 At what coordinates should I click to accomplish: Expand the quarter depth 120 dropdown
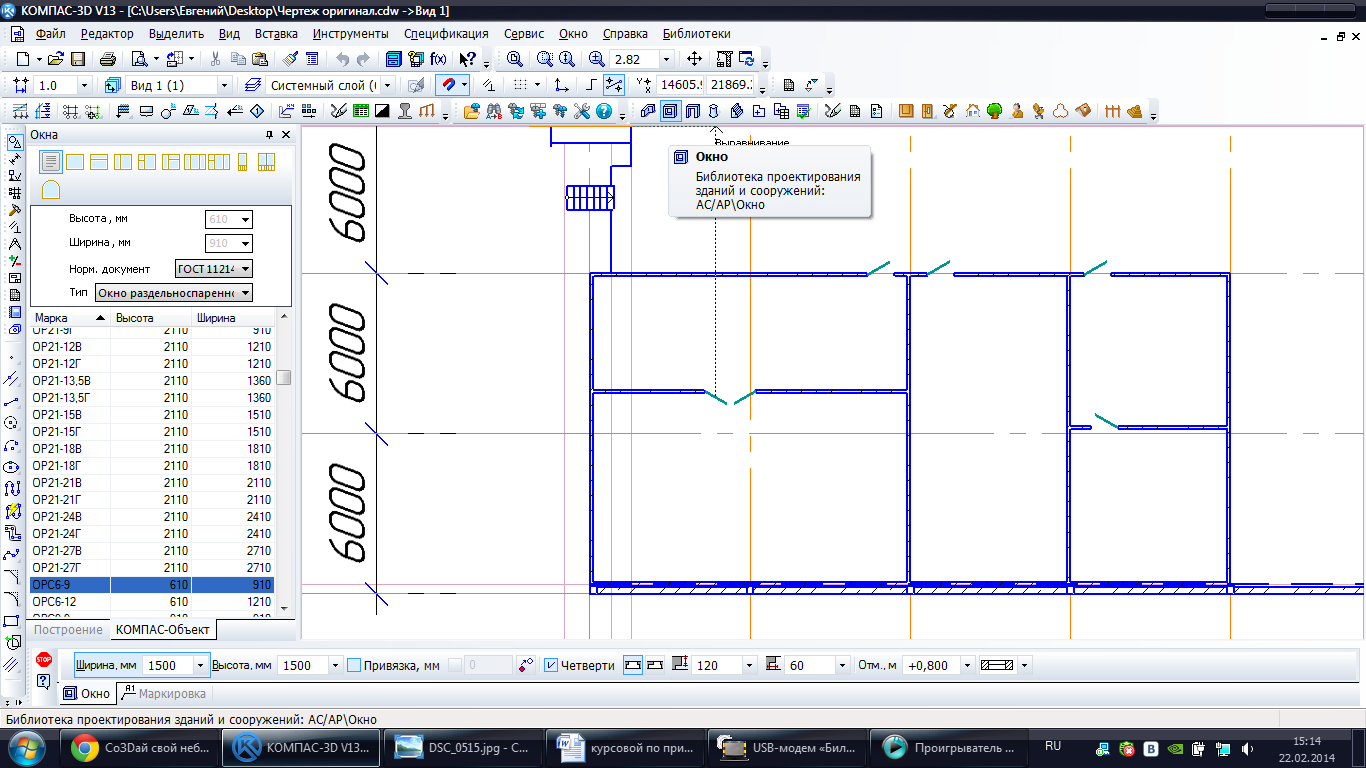coord(749,665)
